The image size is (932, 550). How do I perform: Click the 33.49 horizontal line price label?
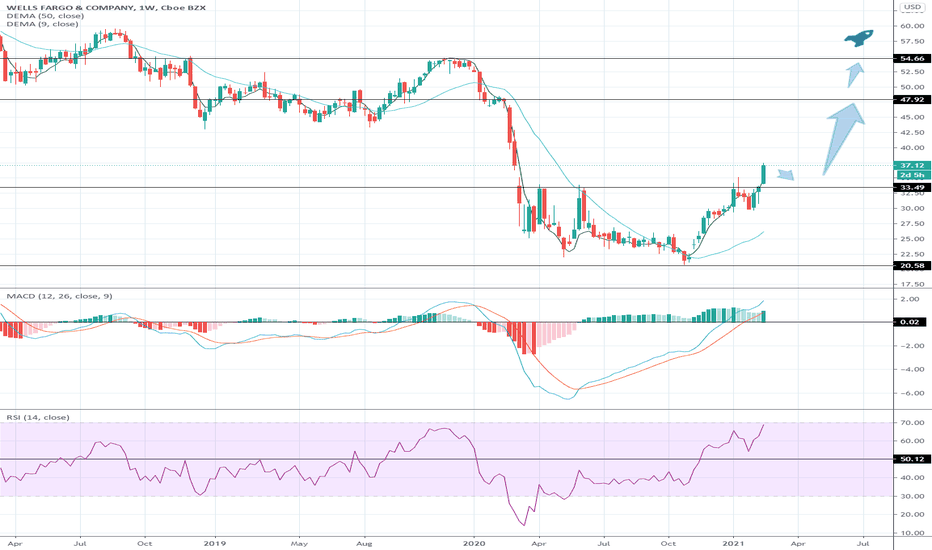tap(912, 188)
